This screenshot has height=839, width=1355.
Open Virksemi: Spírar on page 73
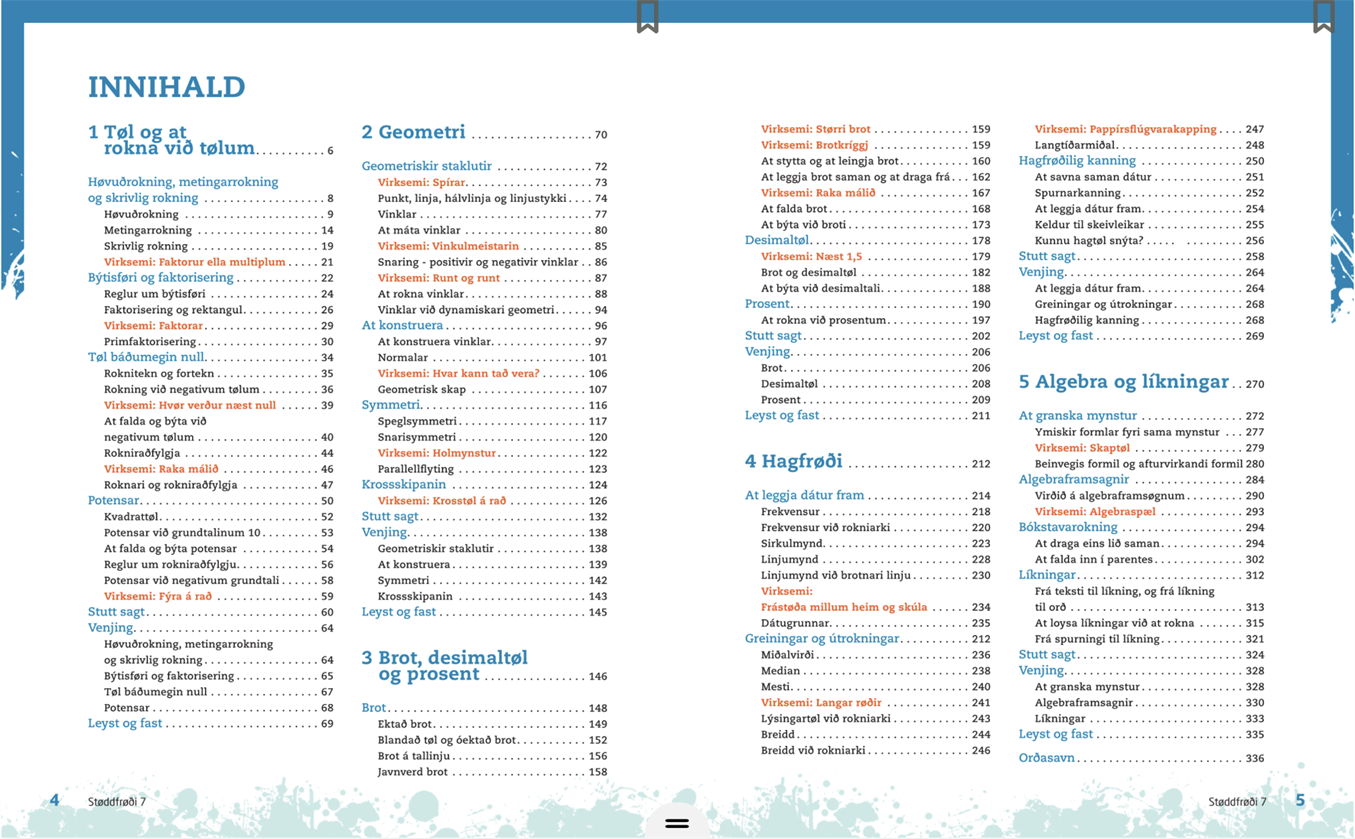coord(492,183)
